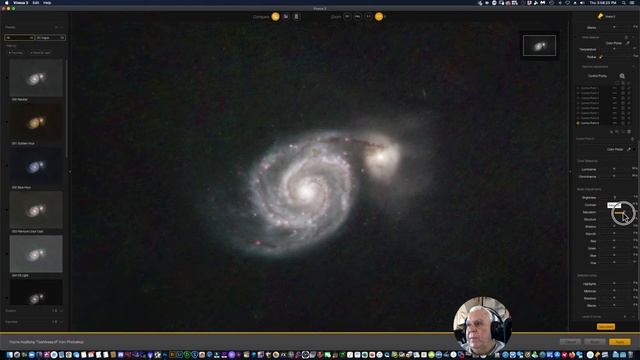Click Control Point 9 Color Picker eyedropper

click(629, 149)
